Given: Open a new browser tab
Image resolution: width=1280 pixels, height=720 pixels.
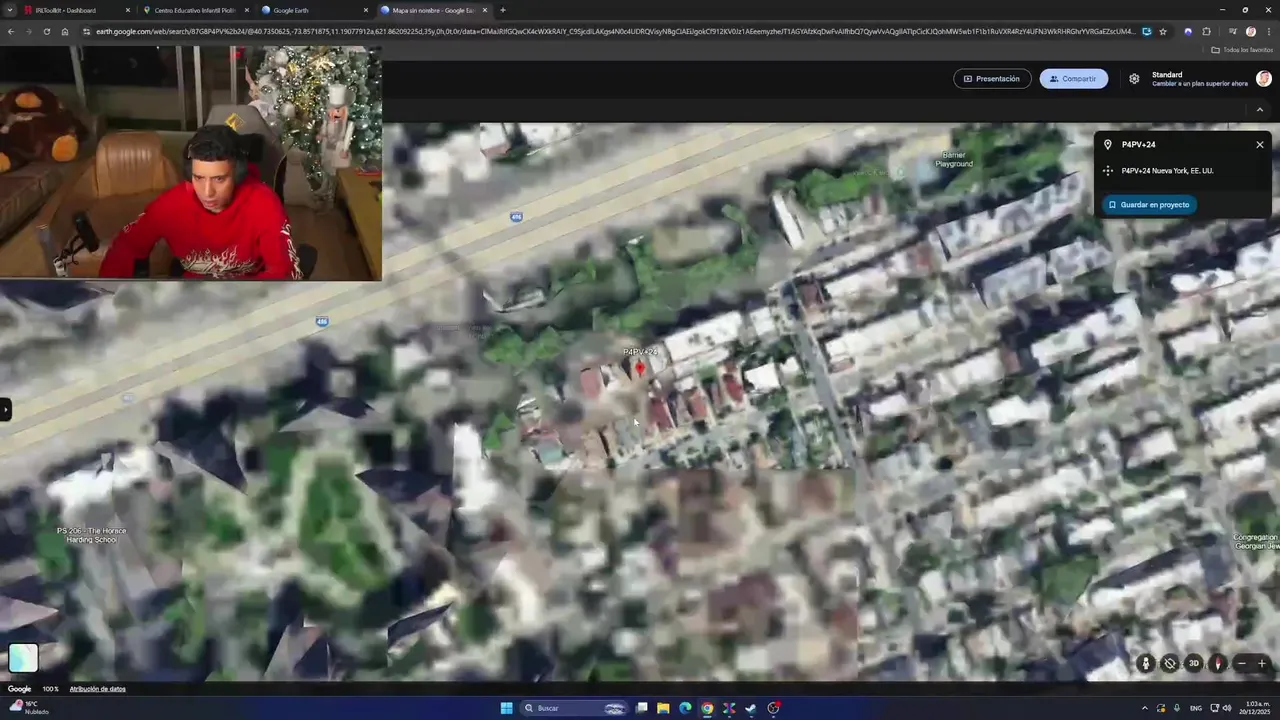Looking at the screenshot, I should pos(503,10).
